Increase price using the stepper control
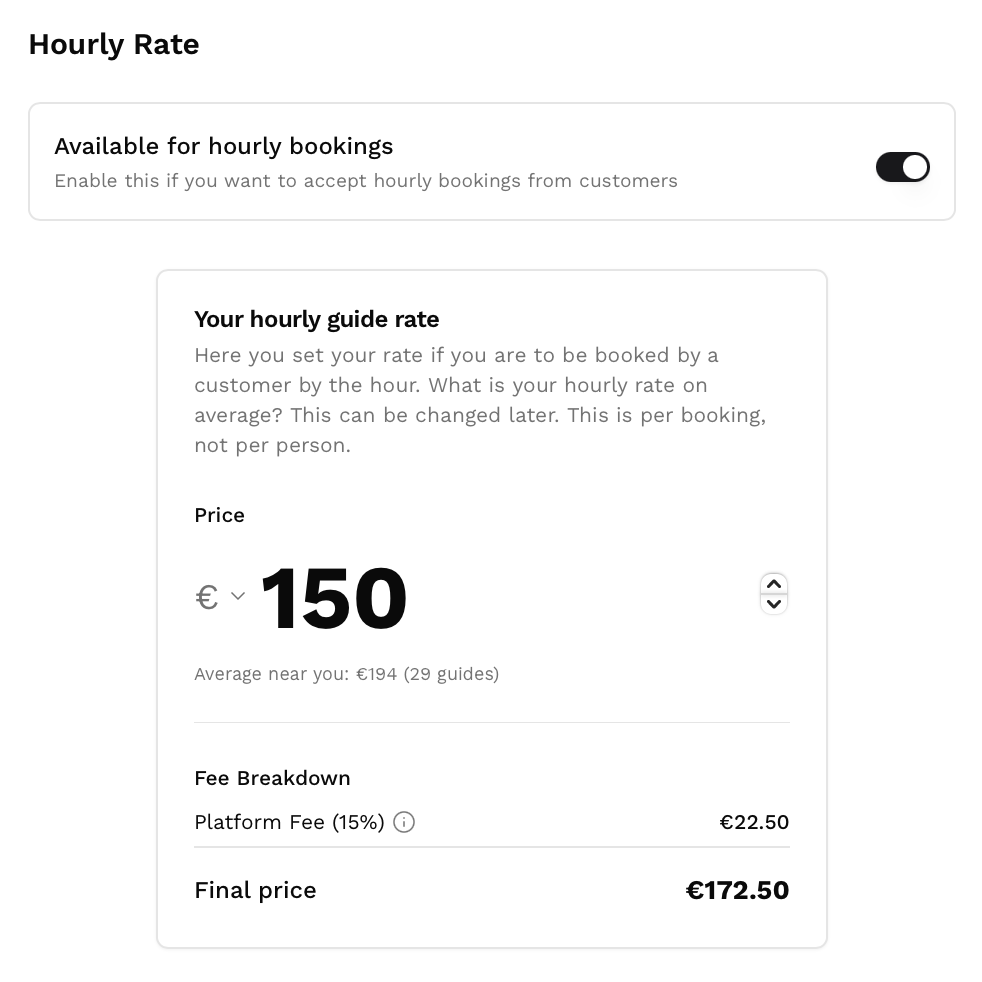The width and height of the screenshot is (982, 982). (x=774, y=585)
